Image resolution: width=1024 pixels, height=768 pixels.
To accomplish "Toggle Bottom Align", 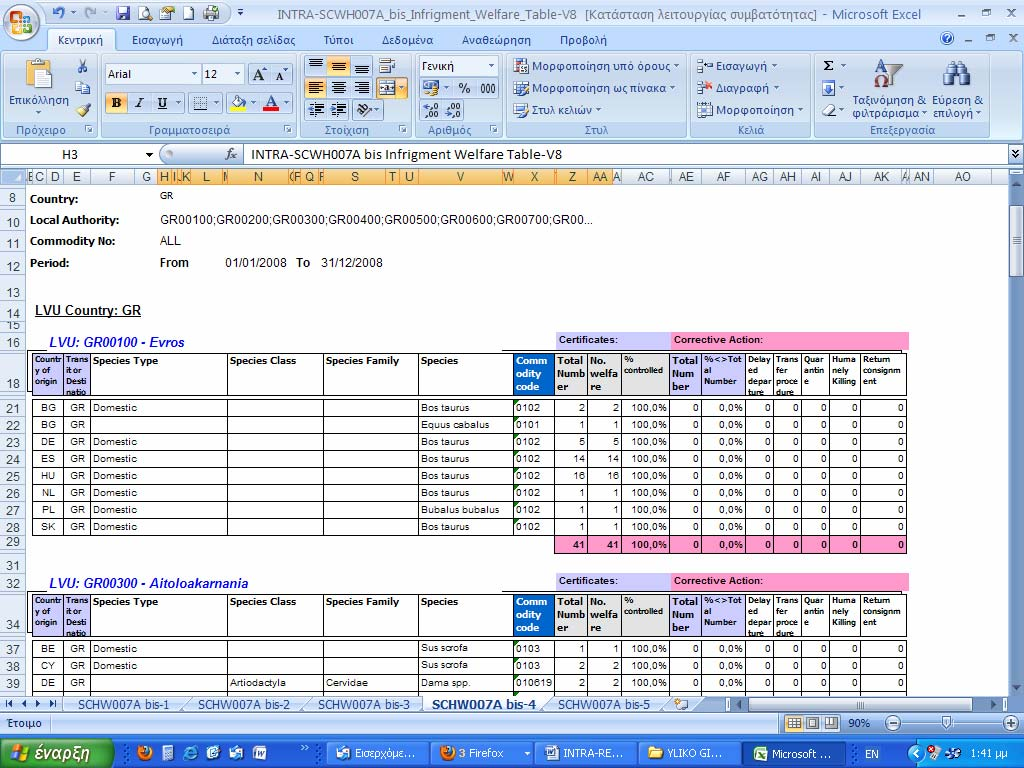I will tap(361, 66).
